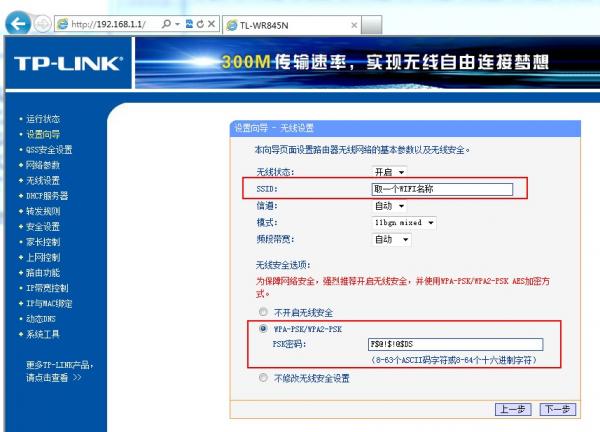This screenshot has height=432, width=600.
Task: Expand 网络参数 in sidebar menu
Action: point(43,165)
